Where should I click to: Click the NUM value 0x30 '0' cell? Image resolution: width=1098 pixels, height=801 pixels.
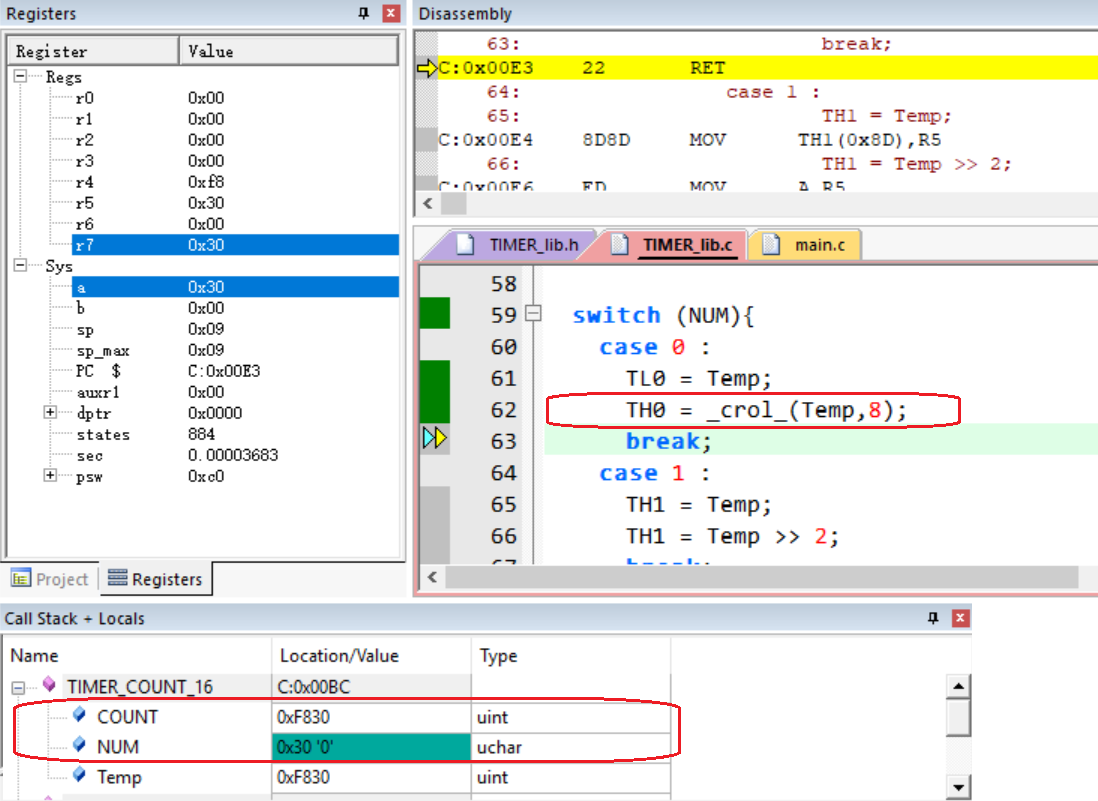tap(371, 747)
